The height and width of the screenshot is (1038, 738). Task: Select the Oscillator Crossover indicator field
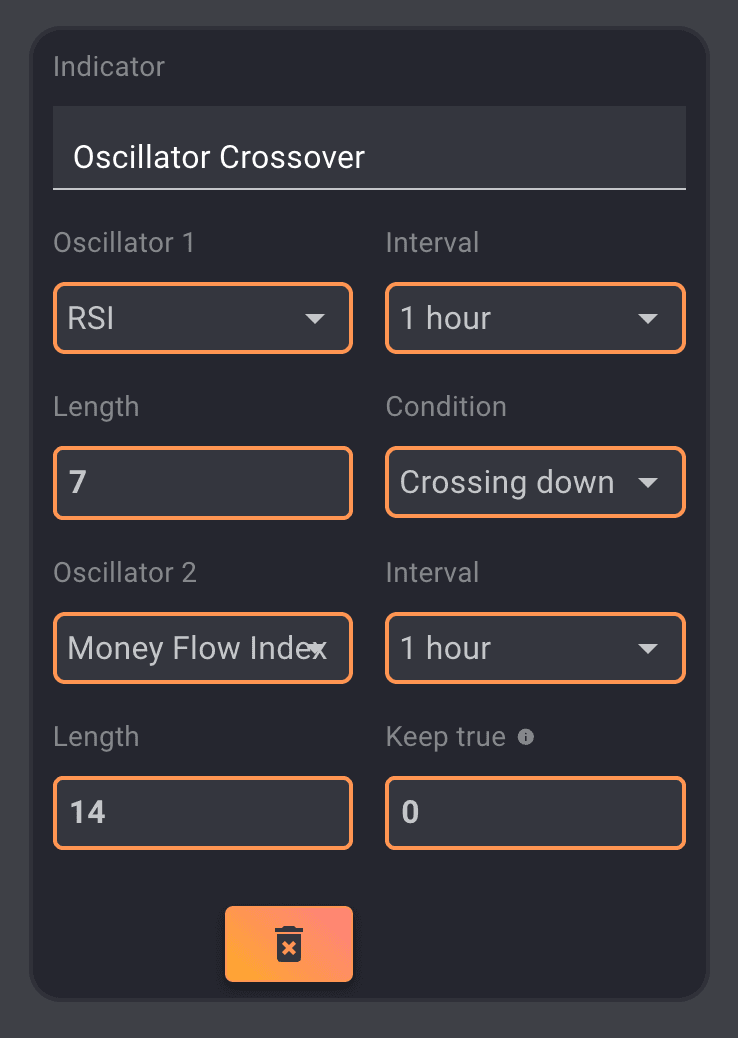369,157
